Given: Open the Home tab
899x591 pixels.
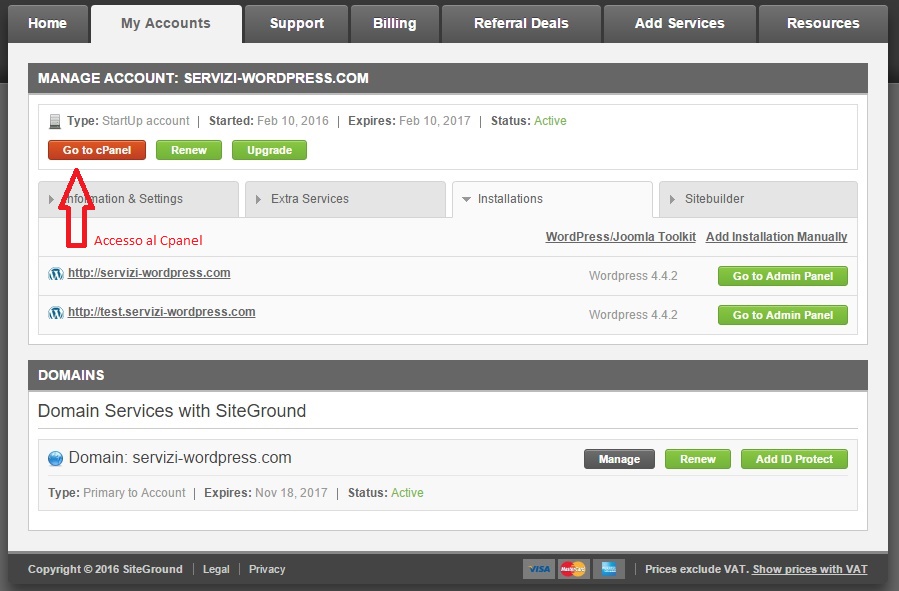Looking at the screenshot, I should [48, 24].
